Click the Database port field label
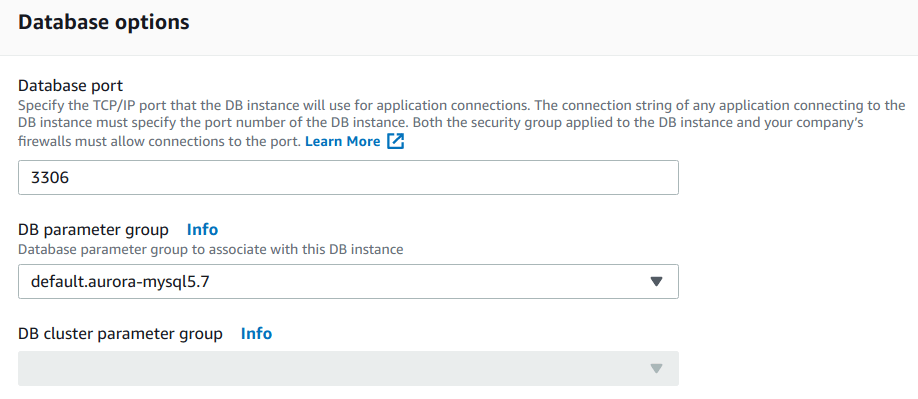This screenshot has width=918, height=399. pos(70,86)
